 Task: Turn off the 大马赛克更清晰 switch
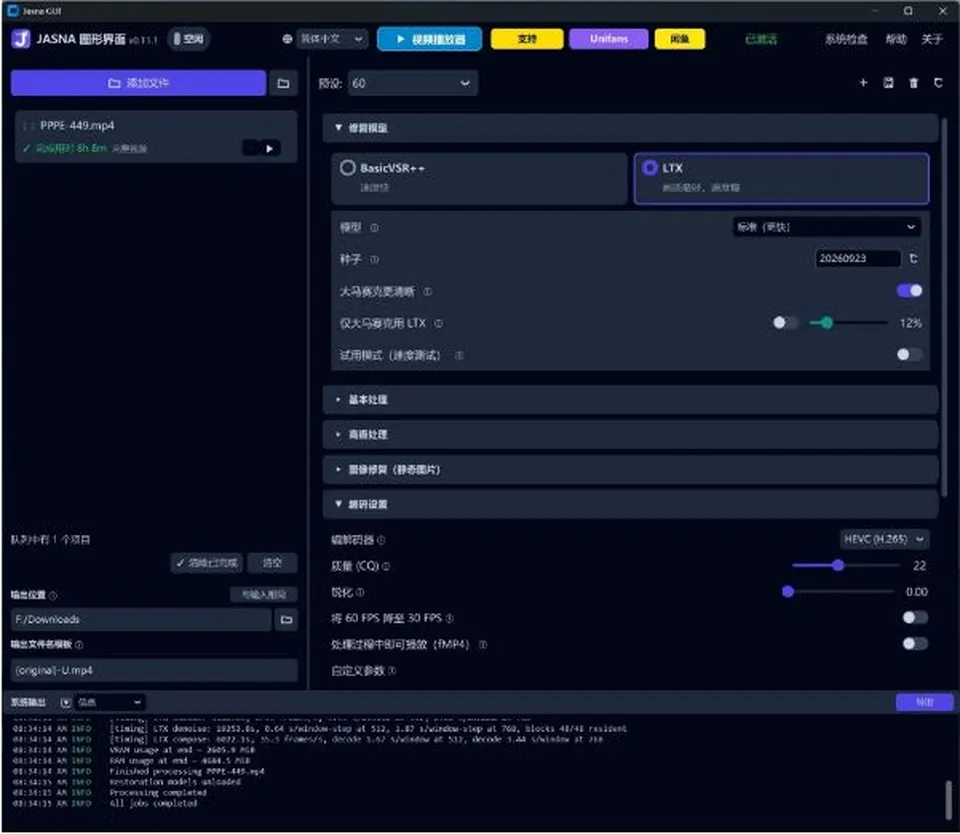pyautogui.click(x=909, y=291)
